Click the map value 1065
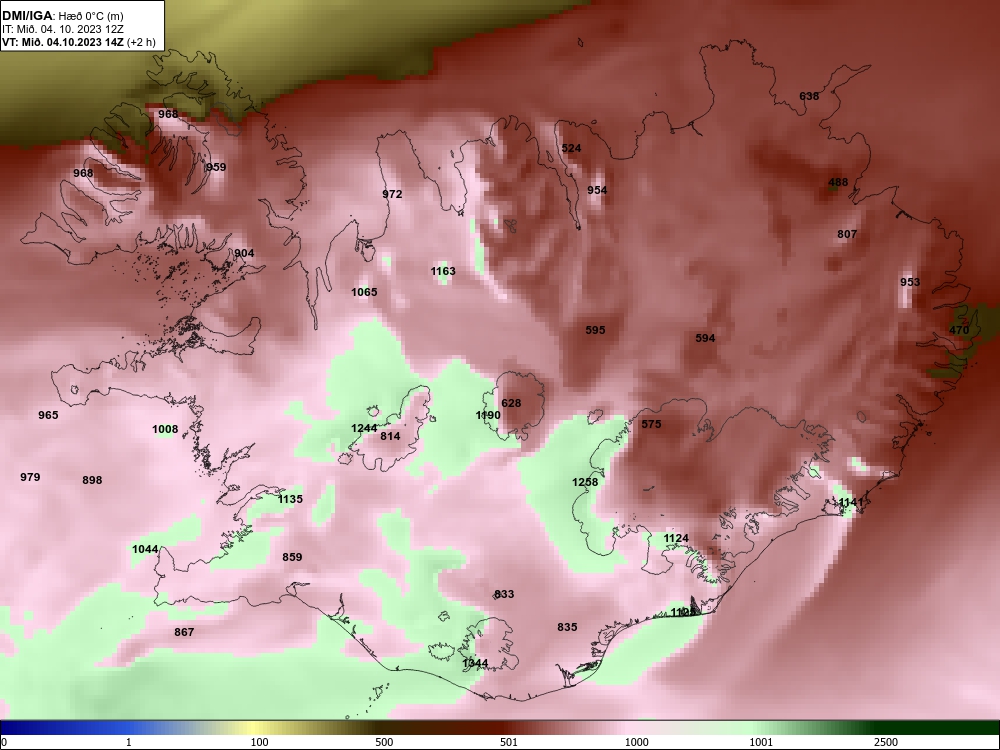The width and height of the screenshot is (1000, 750). pyautogui.click(x=364, y=292)
